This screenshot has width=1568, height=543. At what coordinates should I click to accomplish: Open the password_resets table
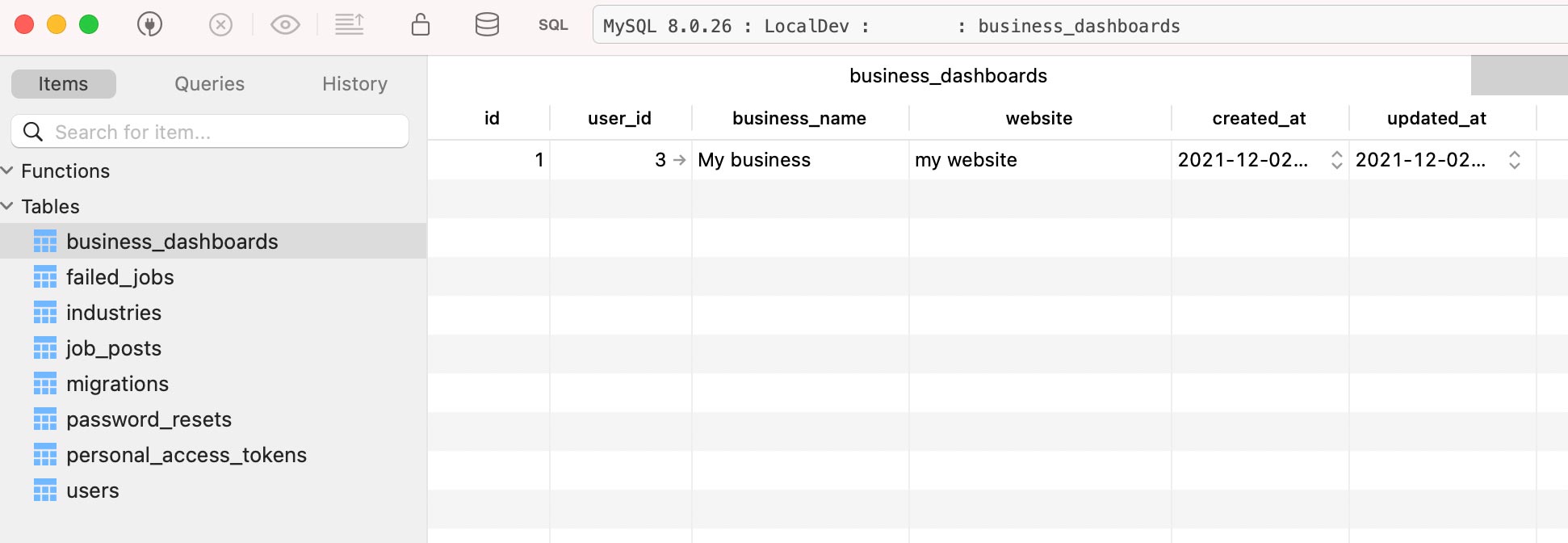(213, 419)
